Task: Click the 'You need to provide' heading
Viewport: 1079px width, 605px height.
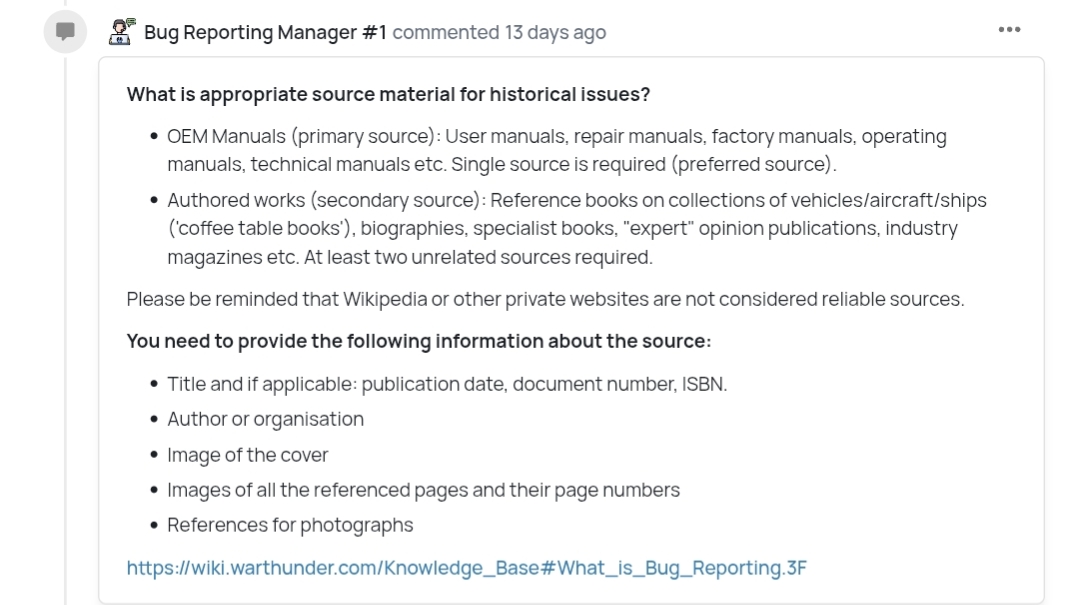Action: [x=418, y=341]
